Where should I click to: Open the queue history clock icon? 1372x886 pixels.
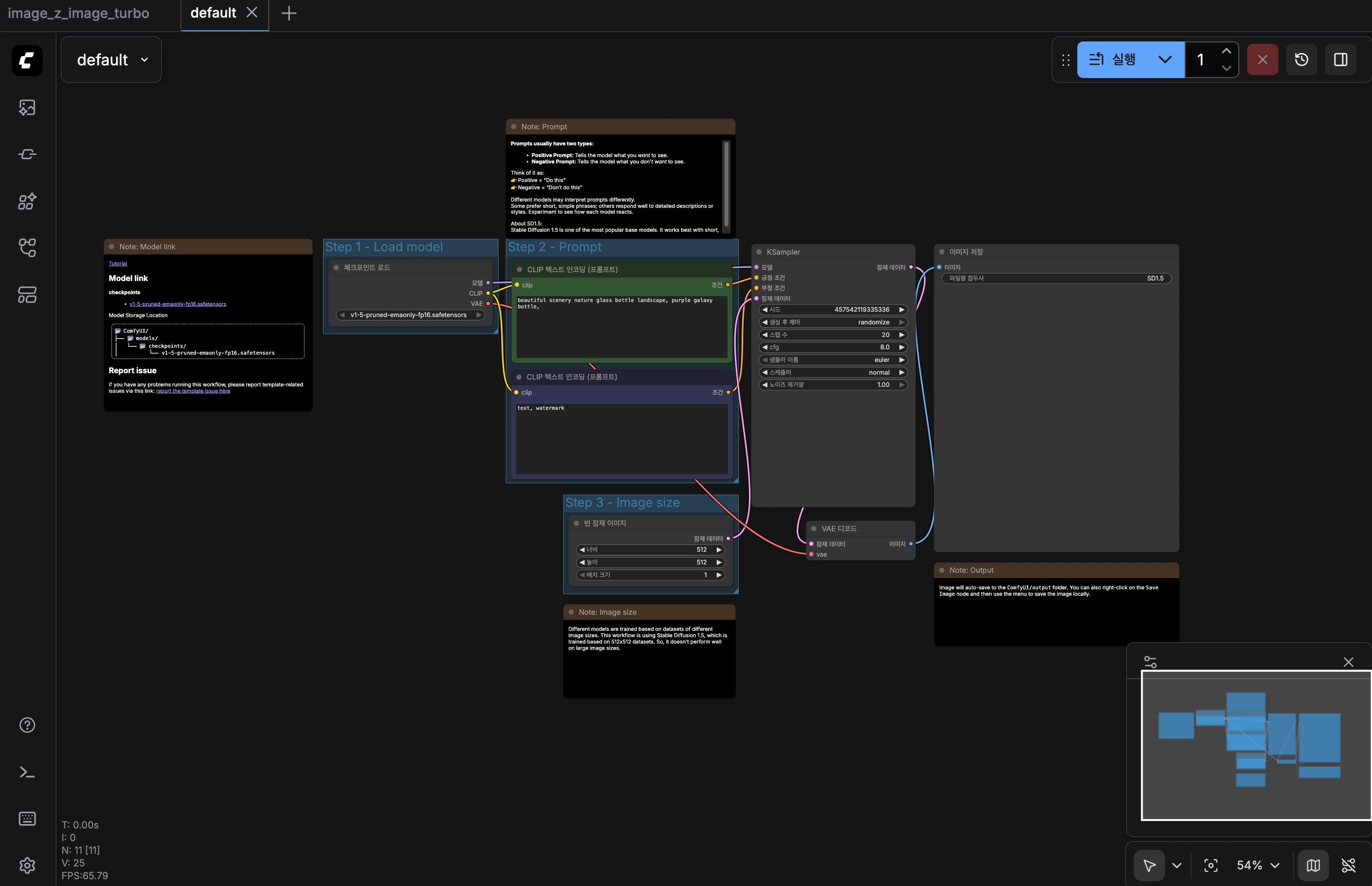tap(1301, 60)
